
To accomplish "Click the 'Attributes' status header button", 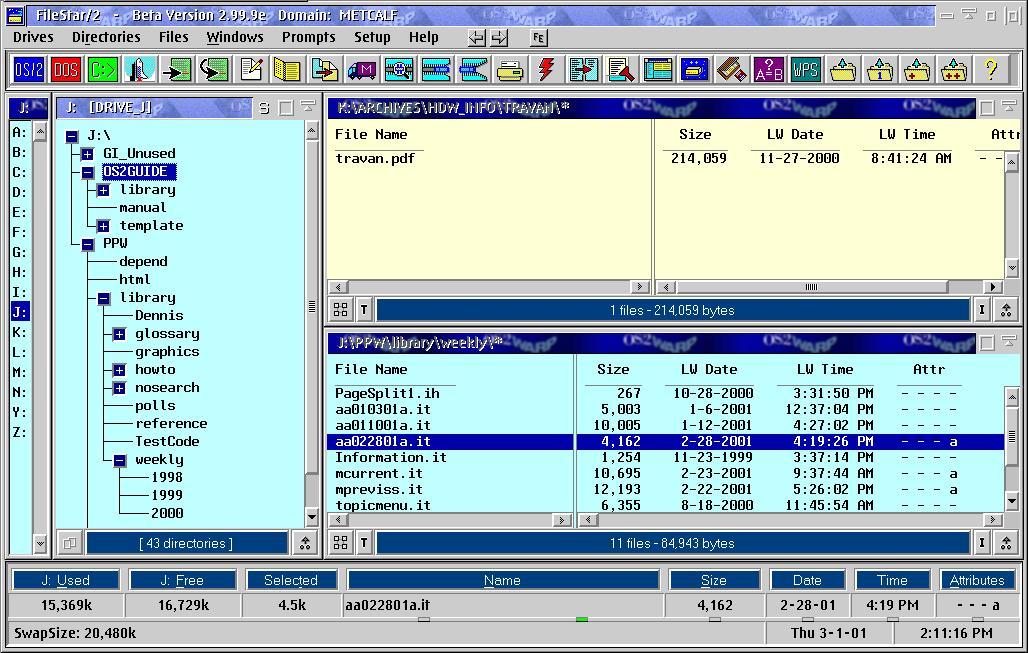I will [x=977, y=580].
